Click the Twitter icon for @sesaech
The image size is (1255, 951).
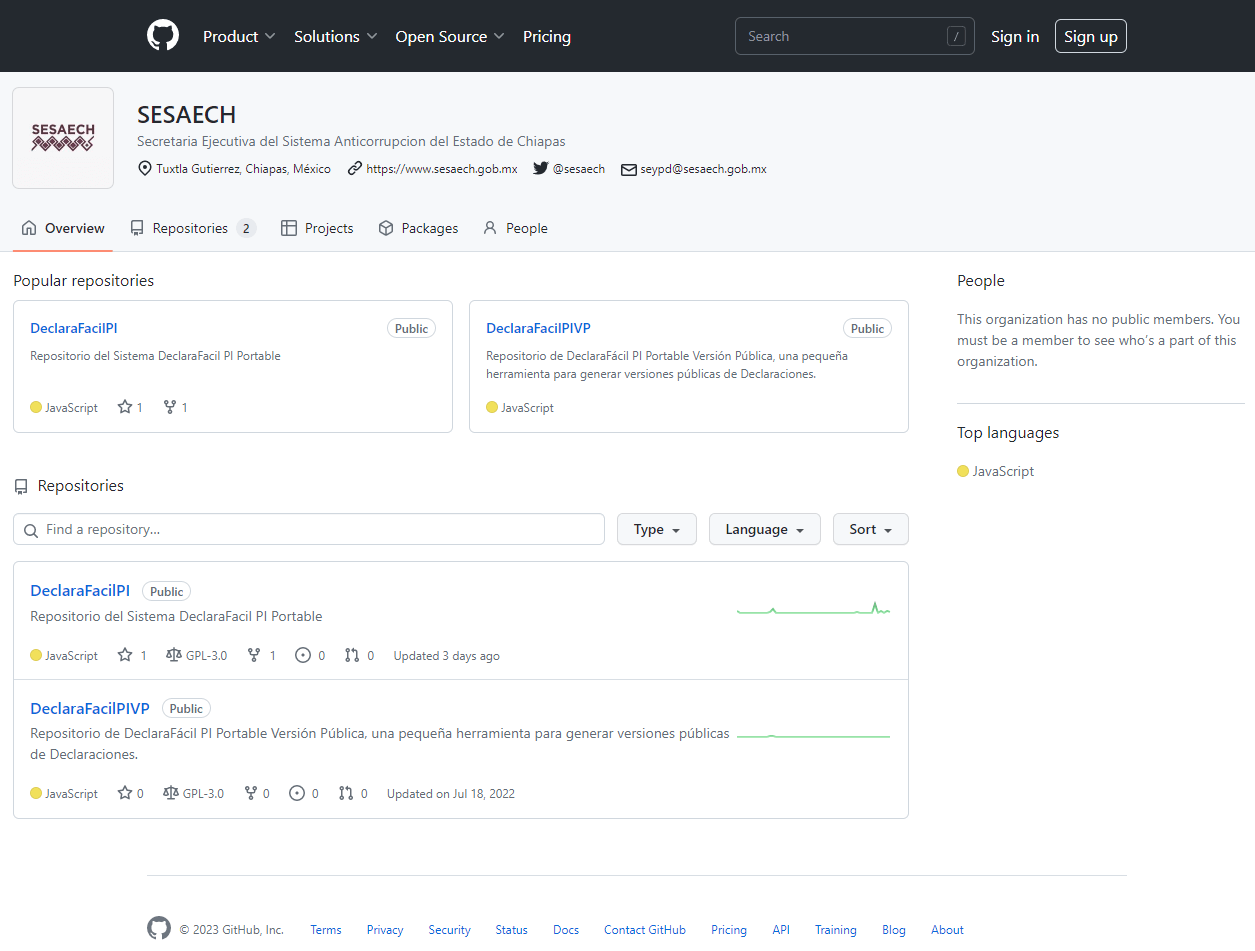[541, 169]
